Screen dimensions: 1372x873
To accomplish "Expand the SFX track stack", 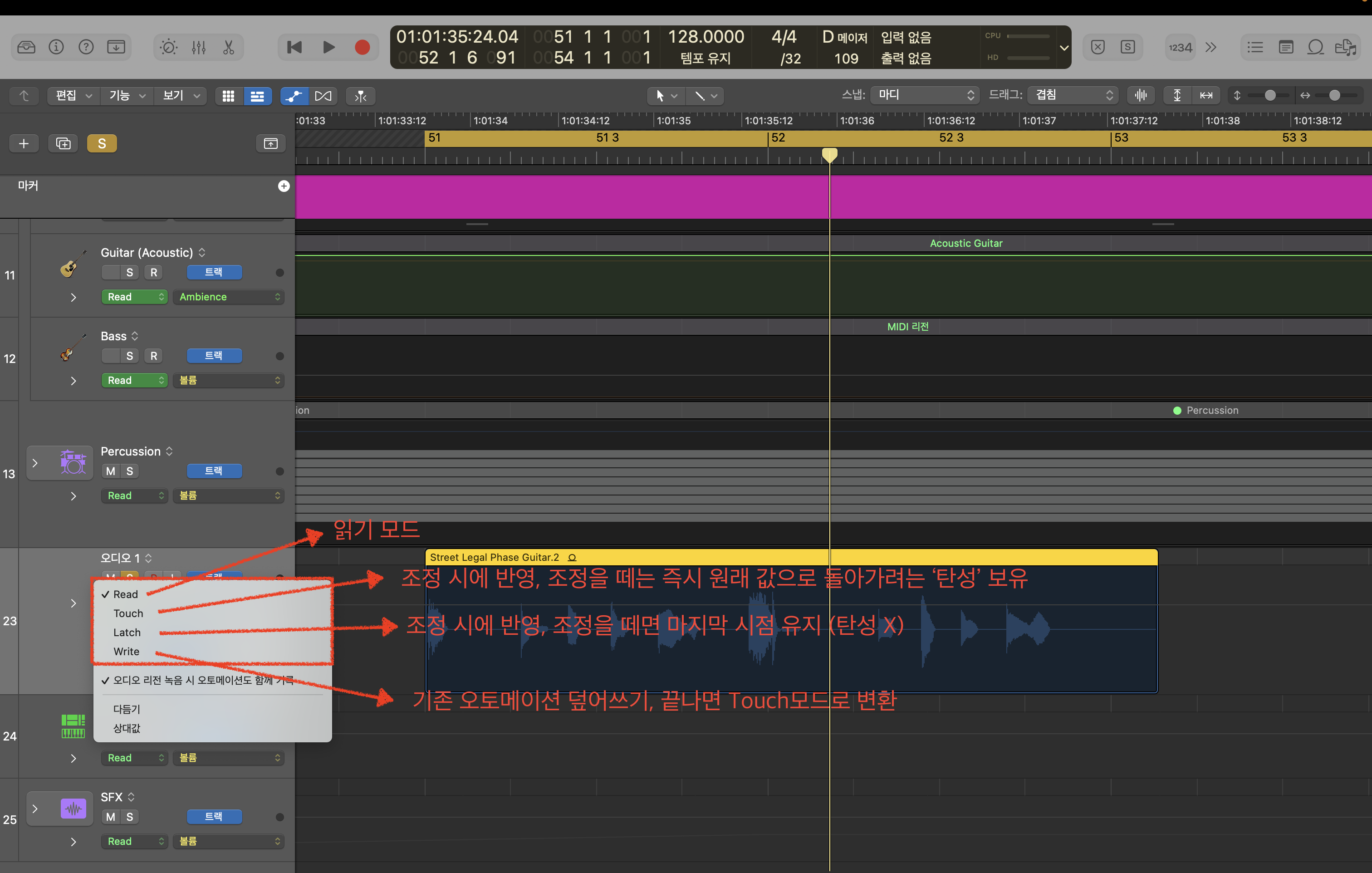I will point(35,809).
